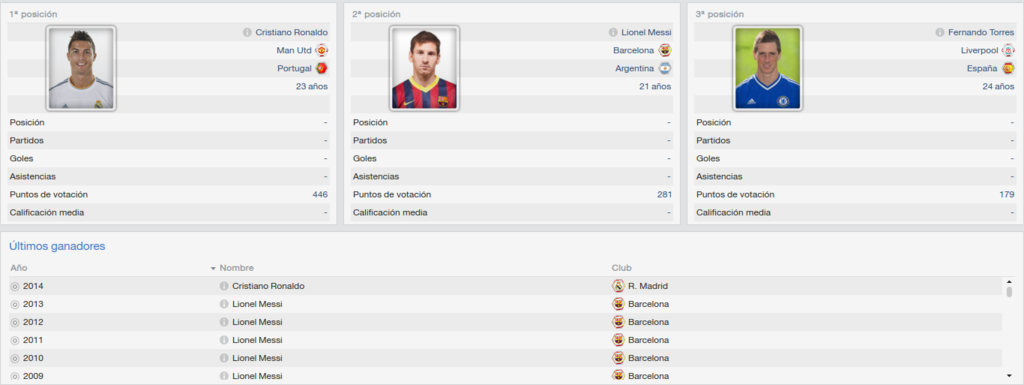Click info icon beside Fernando Torres
This screenshot has width=1024, height=385.
(x=940, y=32)
